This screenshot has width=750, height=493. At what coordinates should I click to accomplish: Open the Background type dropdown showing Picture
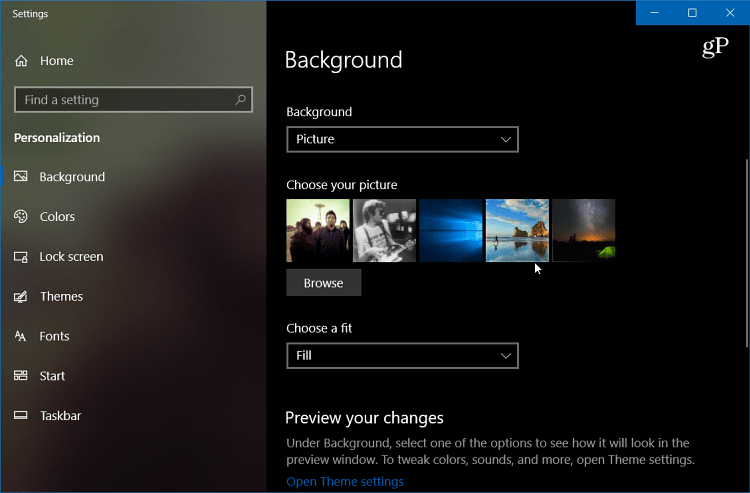click(402, 139)
